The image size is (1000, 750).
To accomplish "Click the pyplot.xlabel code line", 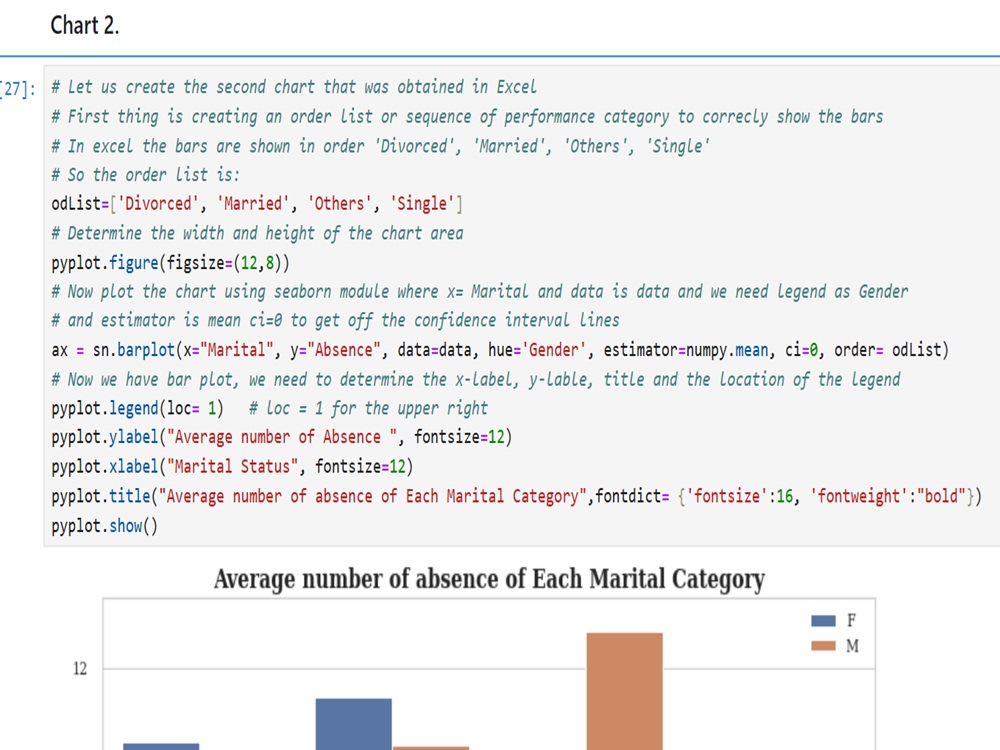I will tap(232, 467).
